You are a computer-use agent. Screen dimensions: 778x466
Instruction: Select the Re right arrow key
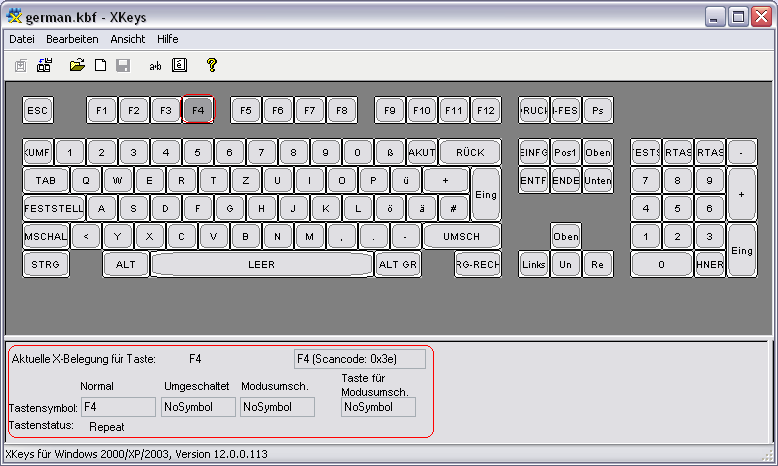(598, 265)
